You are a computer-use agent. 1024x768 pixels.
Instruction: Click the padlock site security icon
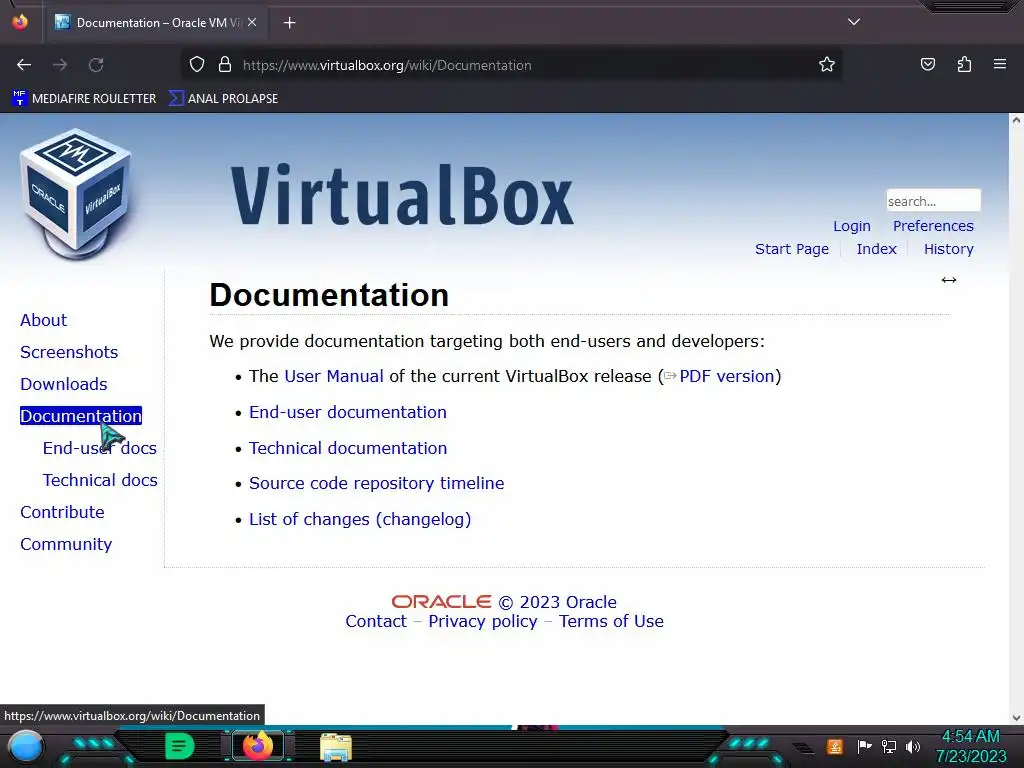225,65
